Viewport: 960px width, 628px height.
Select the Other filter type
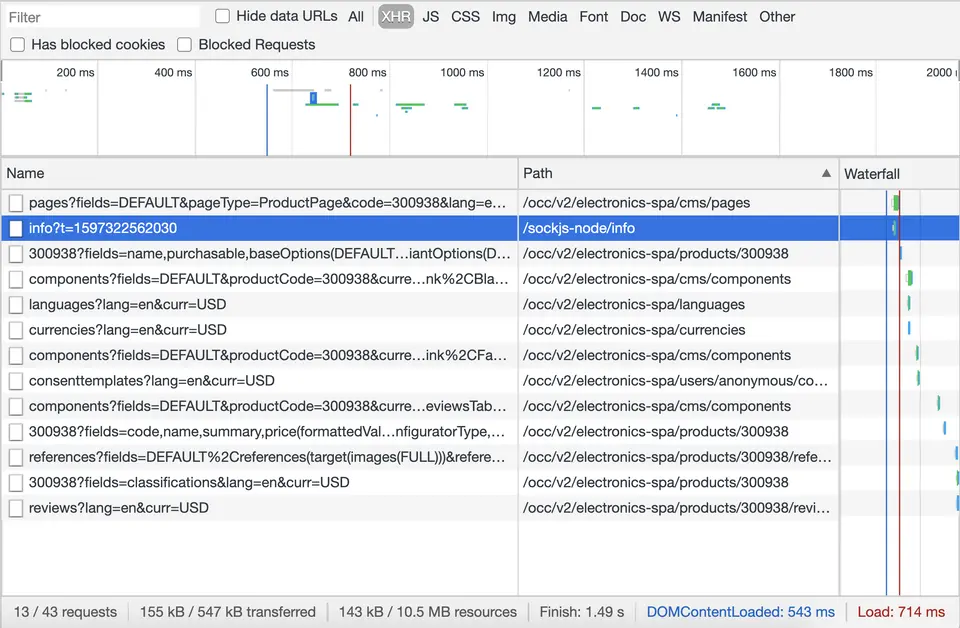(777, 17)
